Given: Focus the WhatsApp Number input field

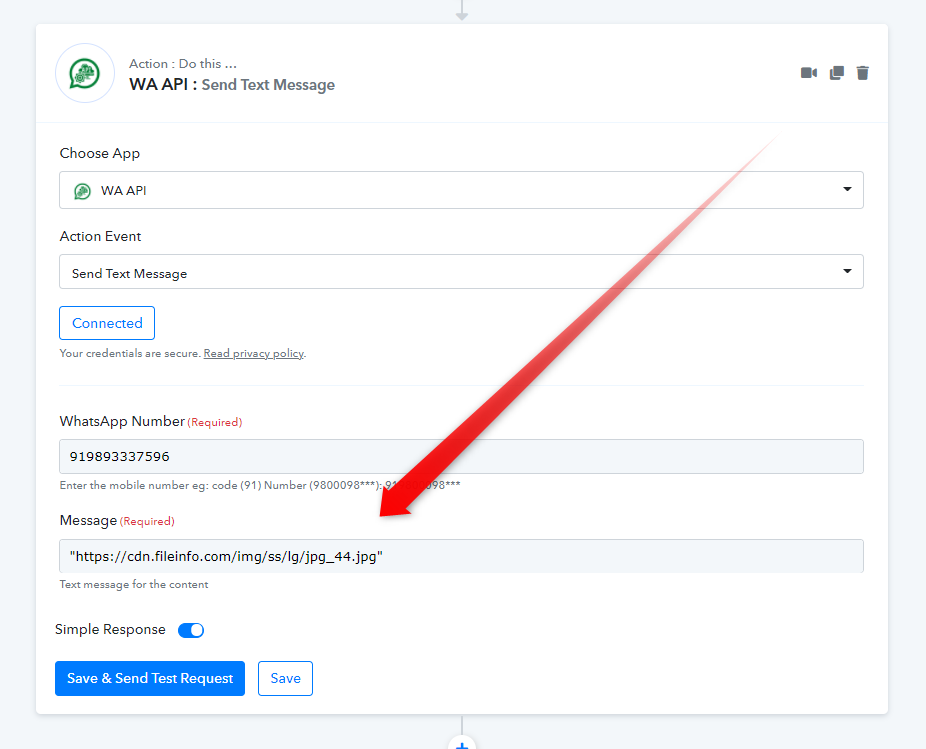Looking at the screenshot, I should (461, 456).
